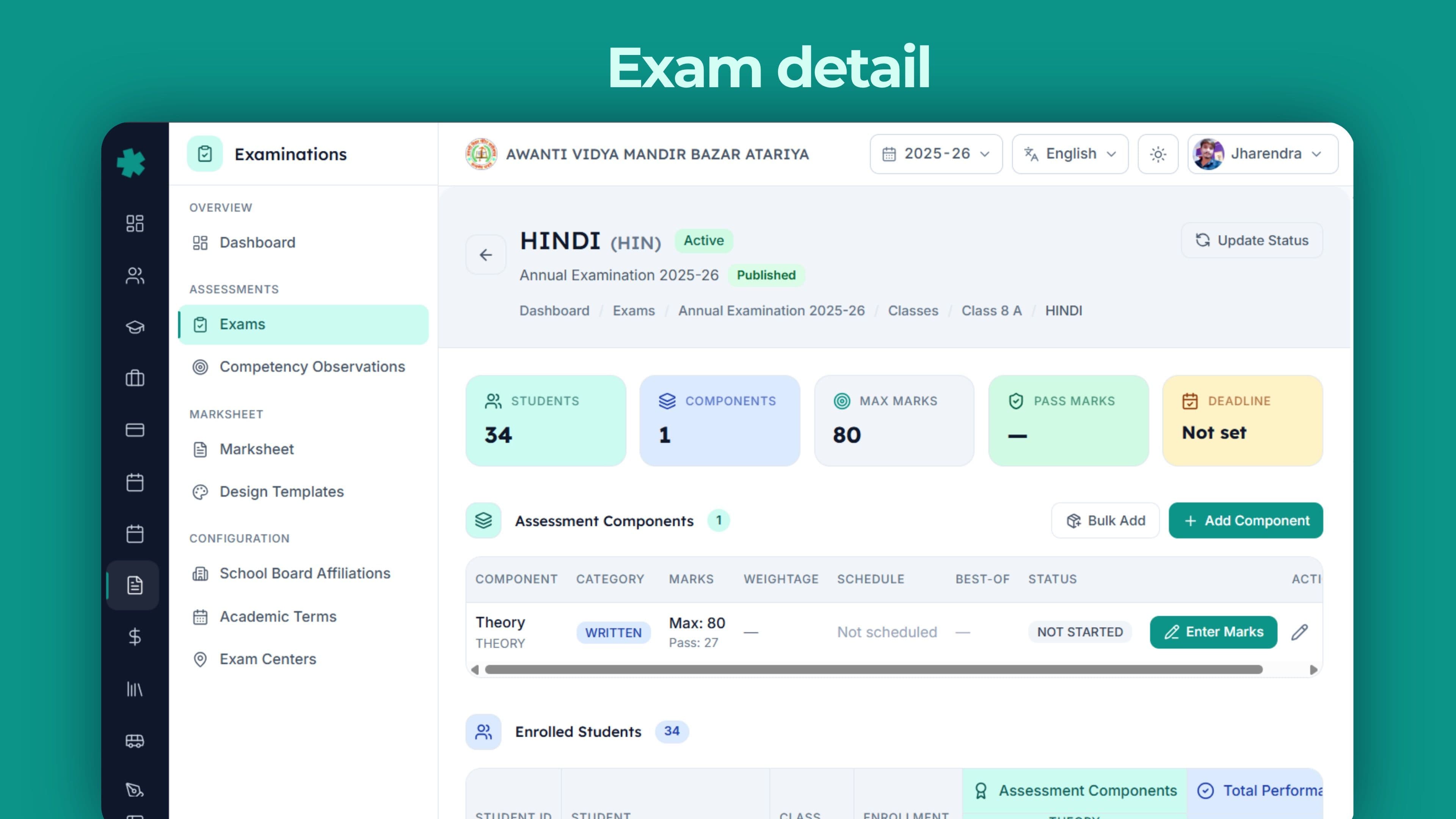Go to Dashboard breadcrumb link

[x=554, y=311]
